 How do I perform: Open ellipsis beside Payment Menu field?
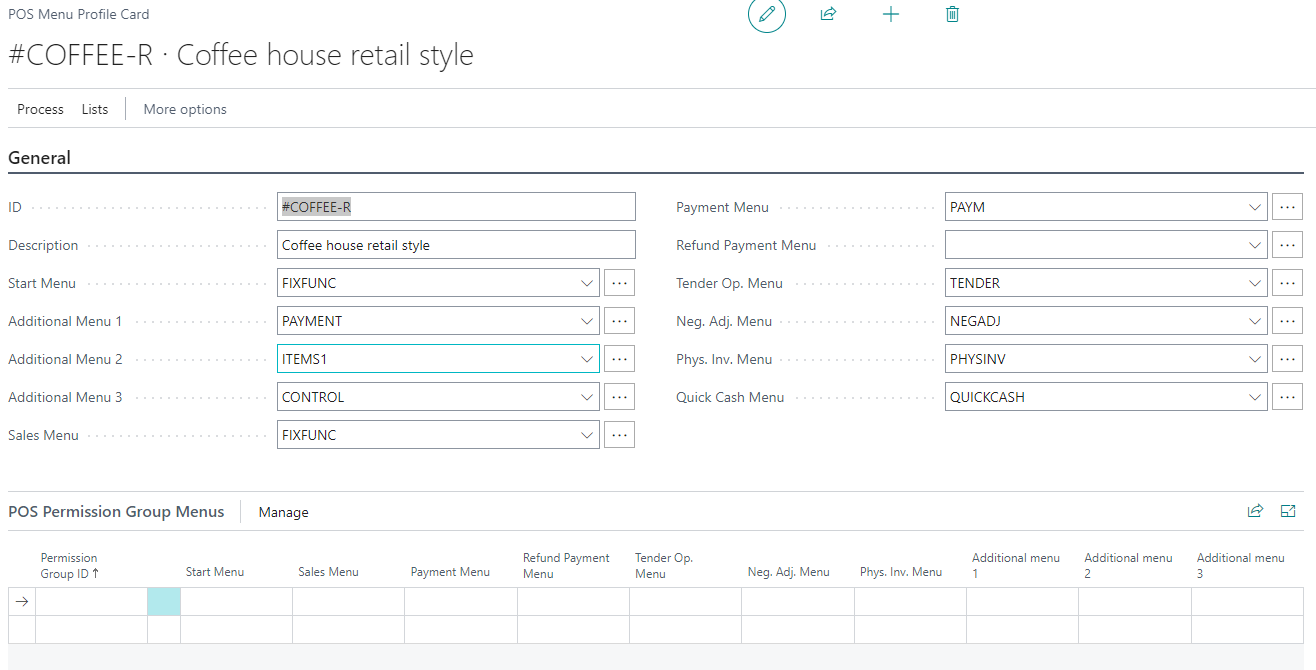1287,207
